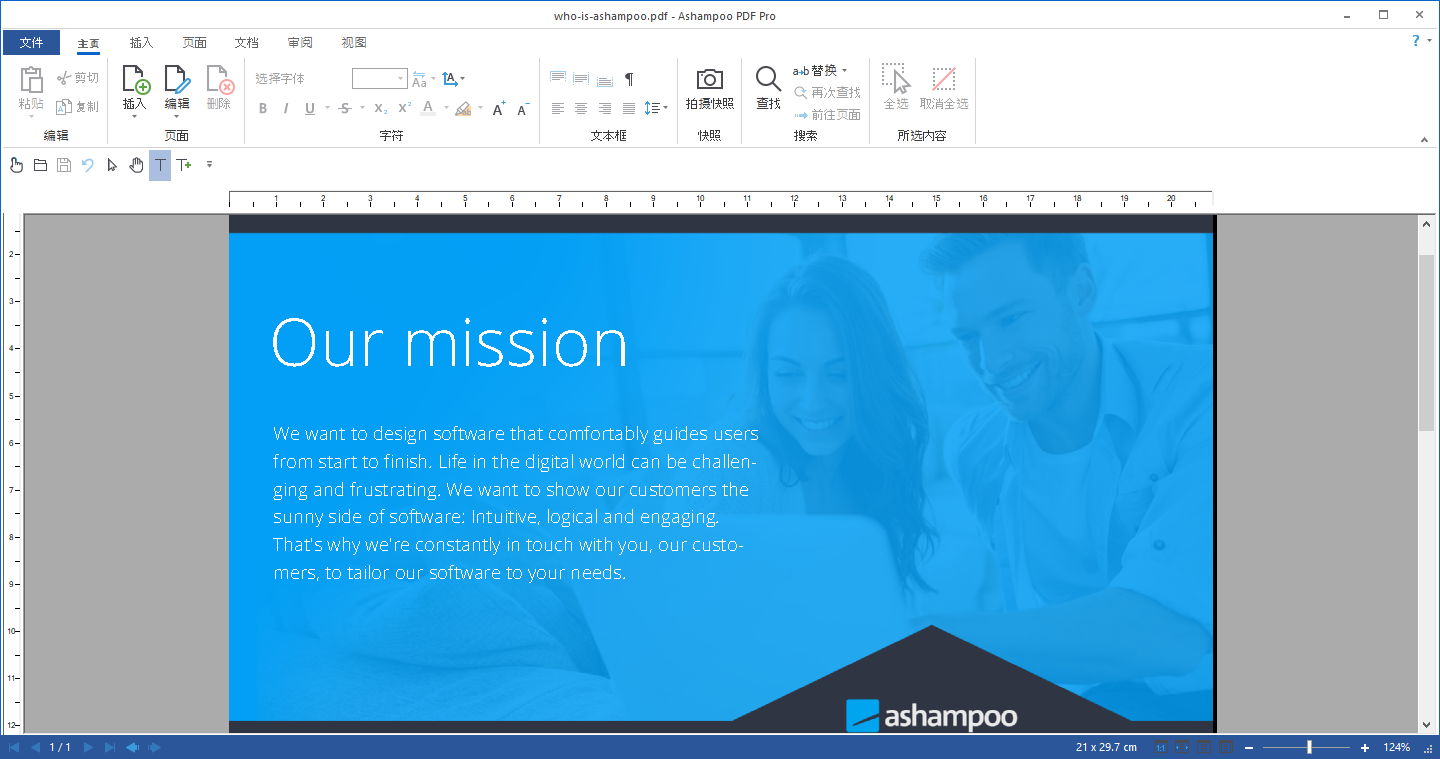Click the vertical scrollbar thumb

(x=1426, y=343)
